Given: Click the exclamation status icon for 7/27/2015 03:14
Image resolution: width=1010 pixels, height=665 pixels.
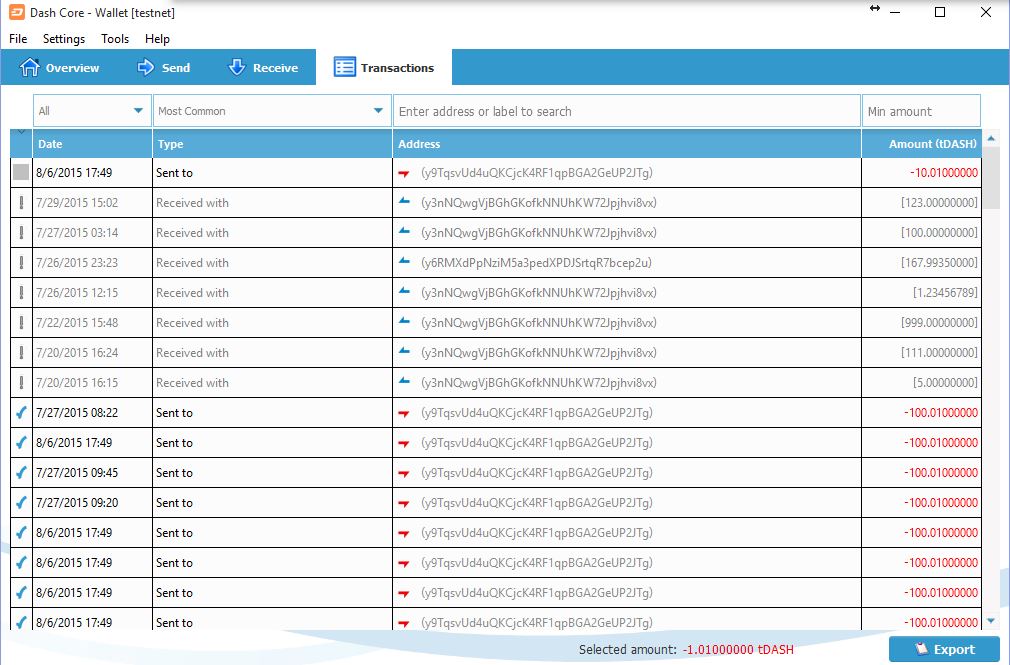Looking at the screenshot, I should [x=21, y=233].
